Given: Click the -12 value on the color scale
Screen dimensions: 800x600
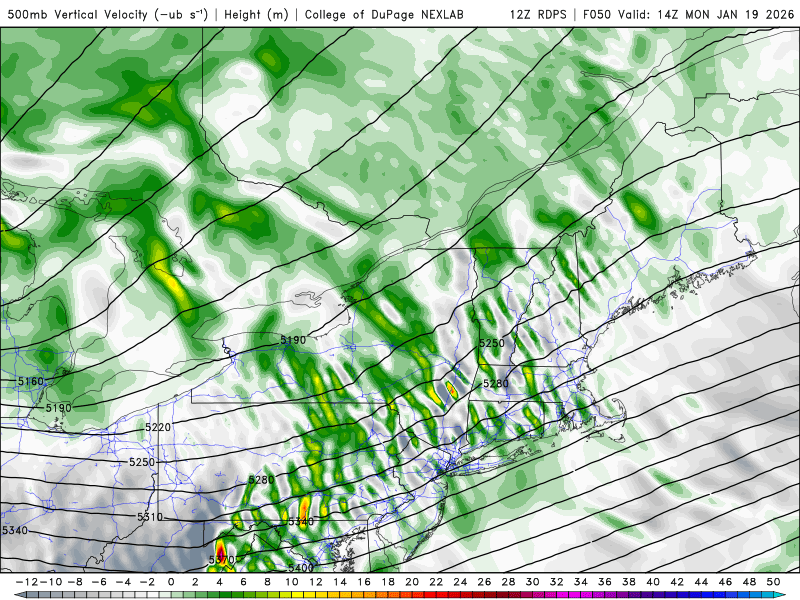Looking at the screenshot, I should (x=26, y=582).
